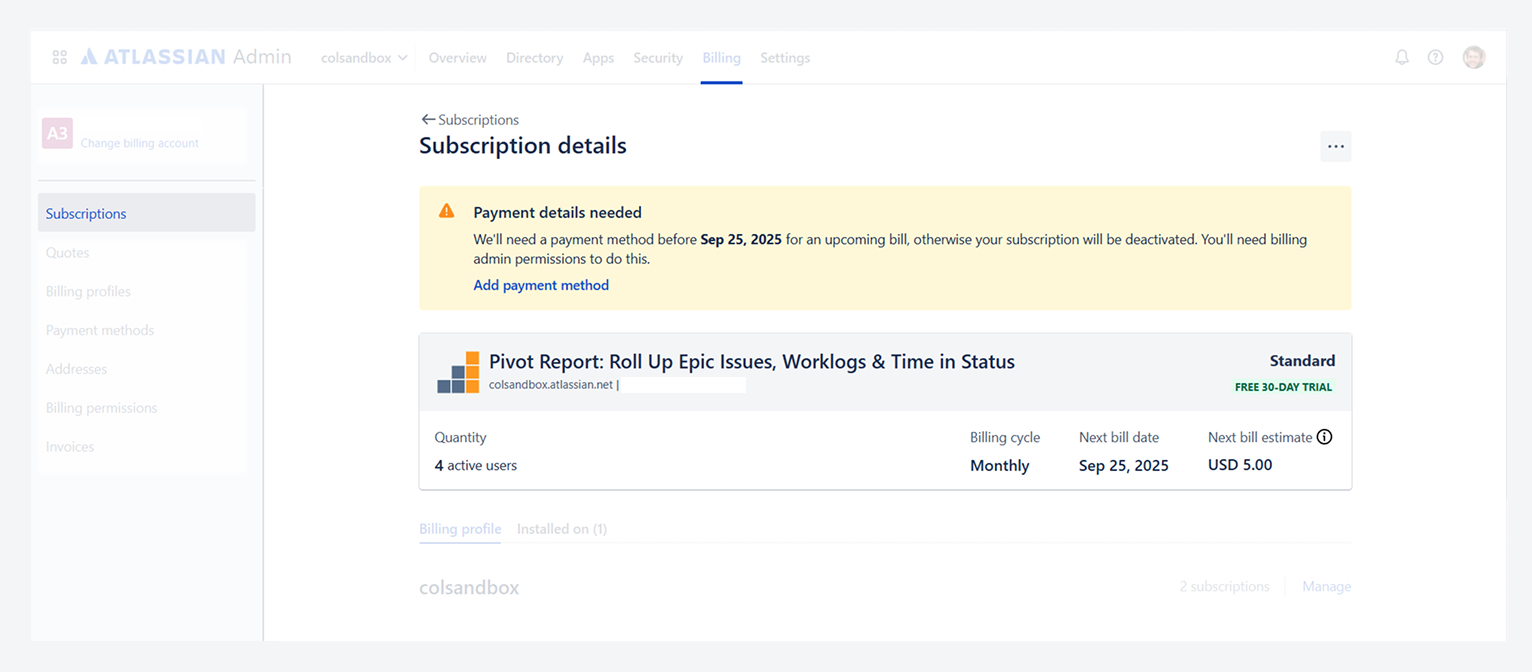Screen dimensions: 1532x672
Task: Click the Pivot Report app logo
Action: click(459, 373)
